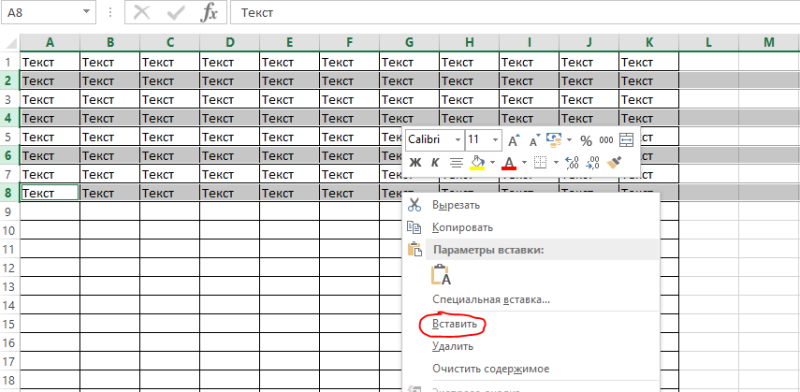Confirm formula bar entry checkmark
Screen dimensions: 800x392
click(x=175, y=13)
